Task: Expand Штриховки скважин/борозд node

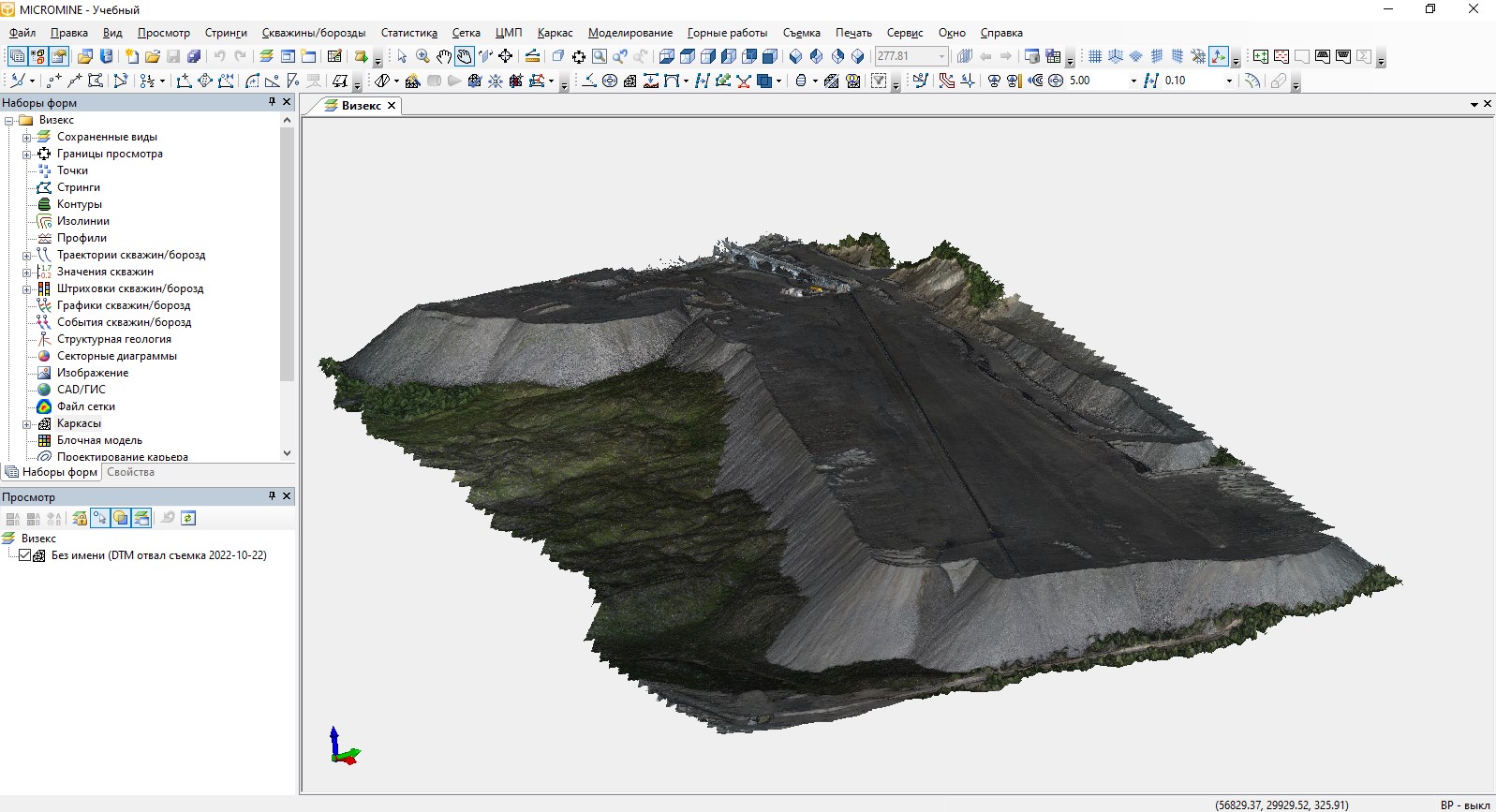Action: point(27,289)
